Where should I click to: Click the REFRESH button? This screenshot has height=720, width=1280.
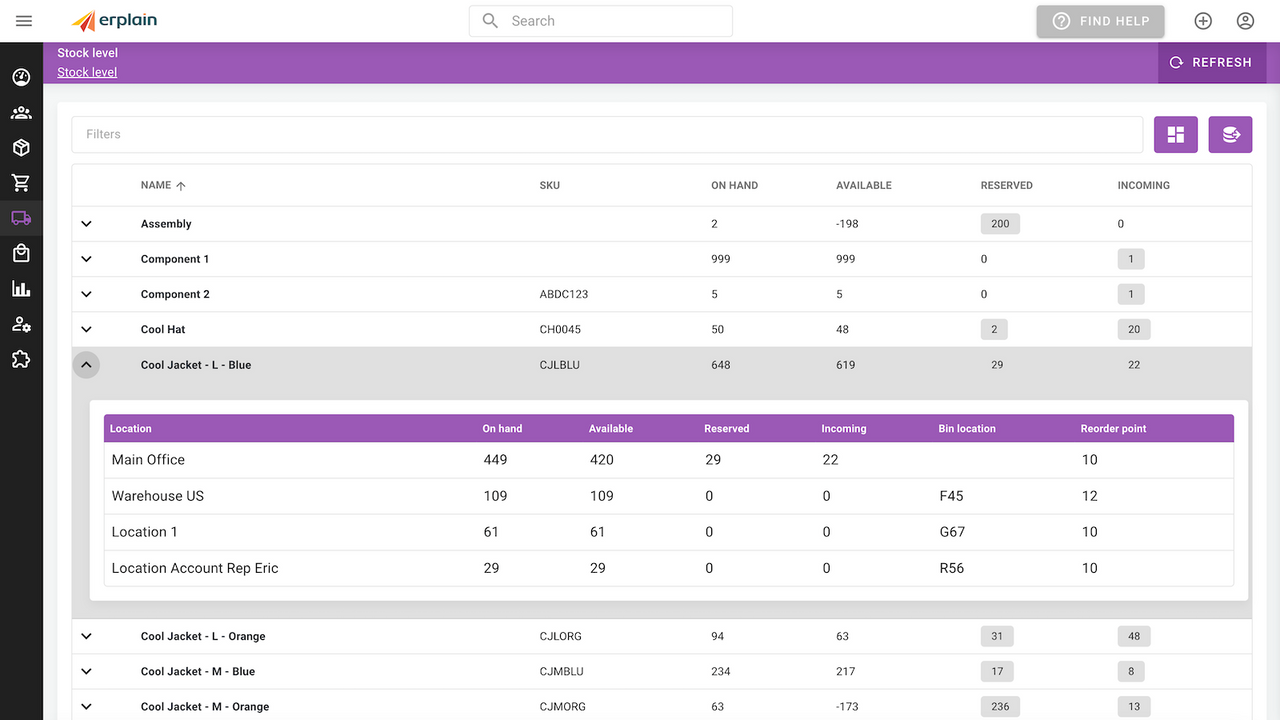1211,62
